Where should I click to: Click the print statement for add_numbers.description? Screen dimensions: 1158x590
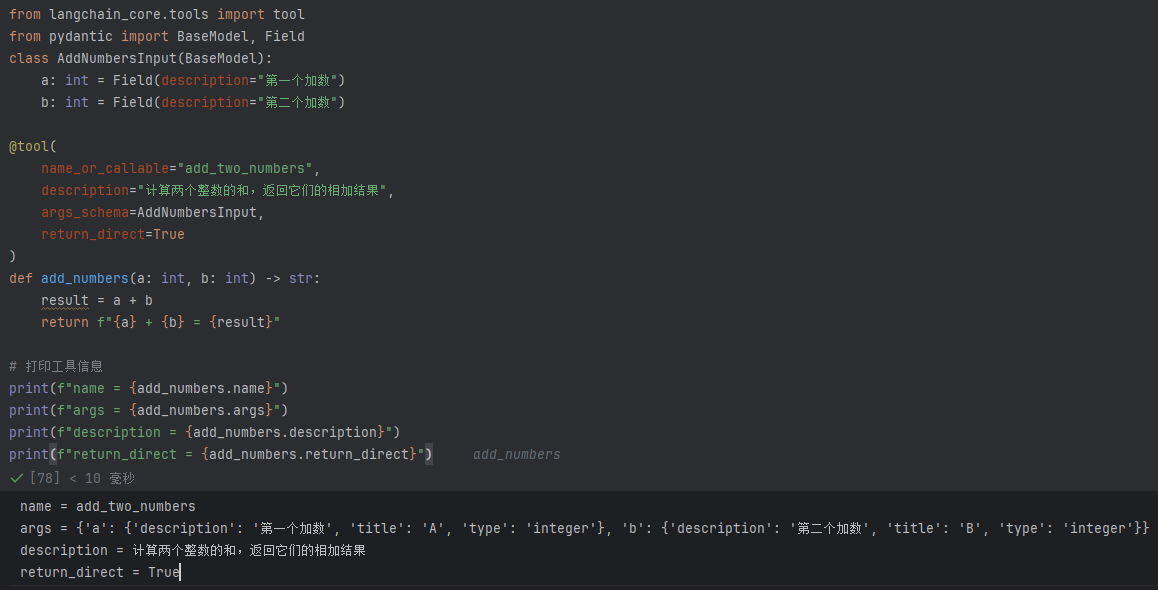coord(204,432)
